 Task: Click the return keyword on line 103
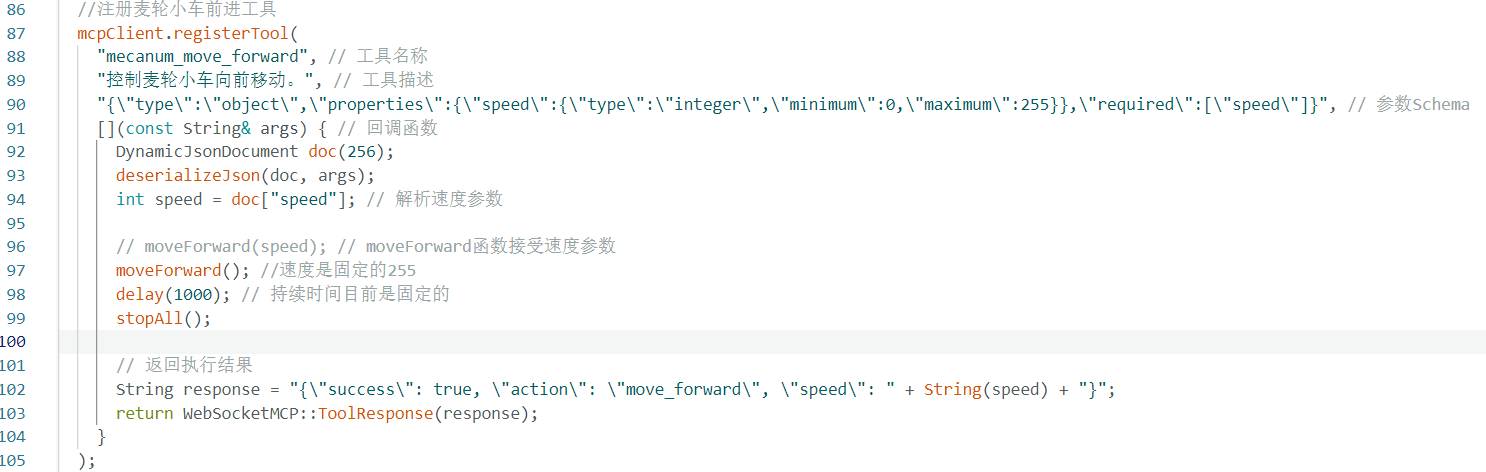[145, 414]
